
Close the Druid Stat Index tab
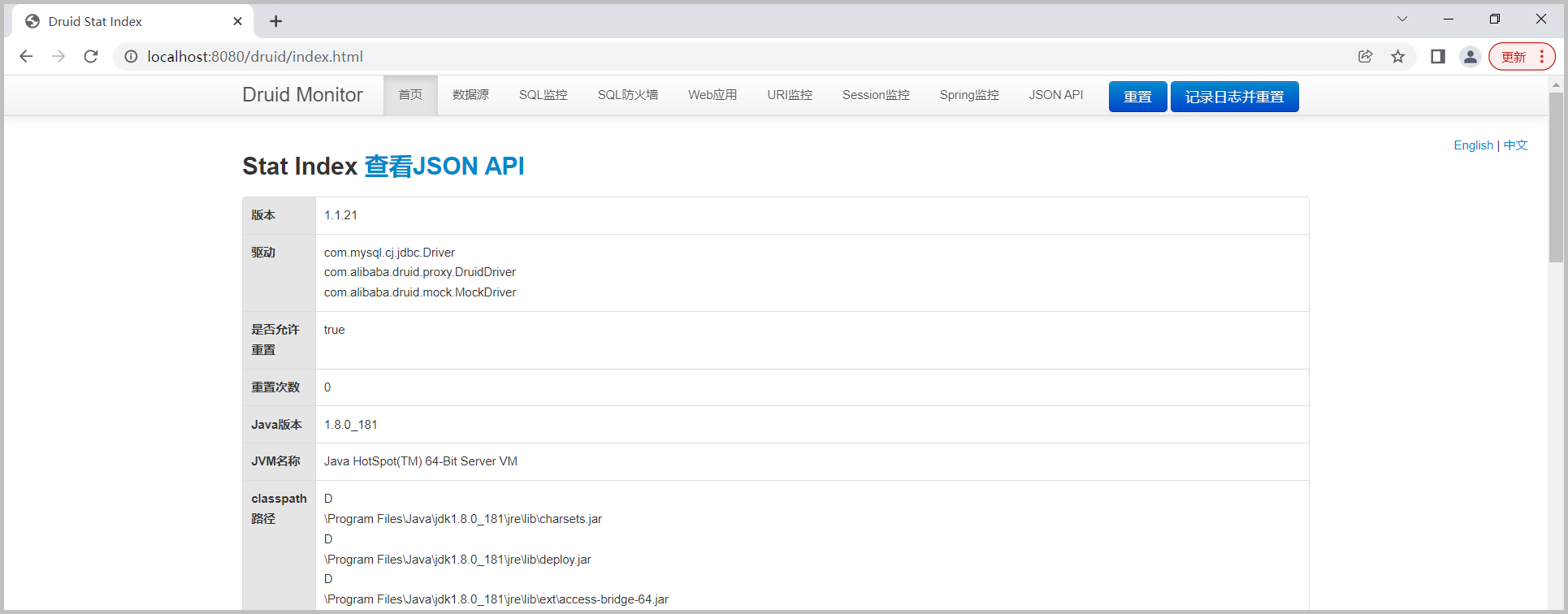(x=237, y=21)
